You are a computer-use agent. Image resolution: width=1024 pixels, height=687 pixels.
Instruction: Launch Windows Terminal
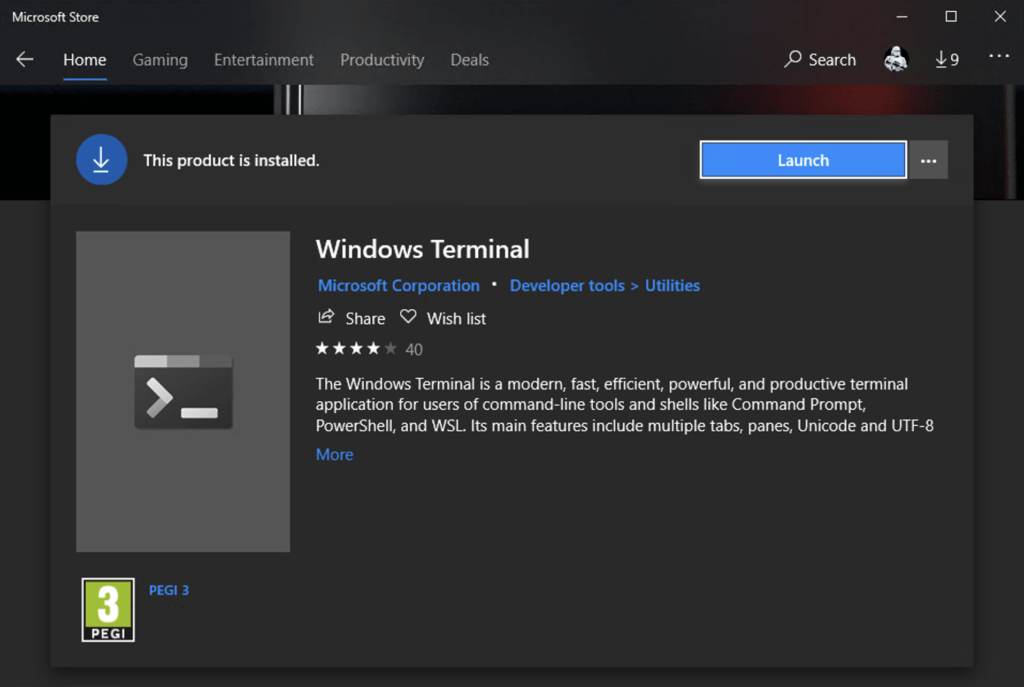[803, 160]
